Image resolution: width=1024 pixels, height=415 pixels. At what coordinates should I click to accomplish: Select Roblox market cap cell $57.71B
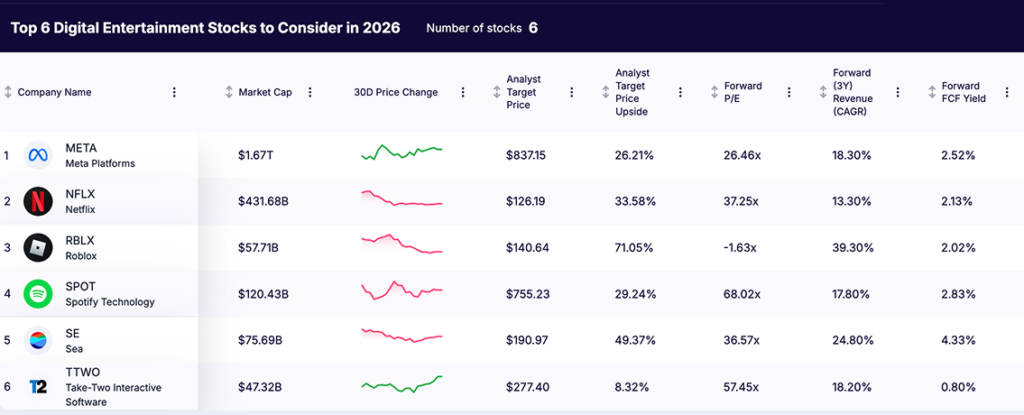(258, 248)
